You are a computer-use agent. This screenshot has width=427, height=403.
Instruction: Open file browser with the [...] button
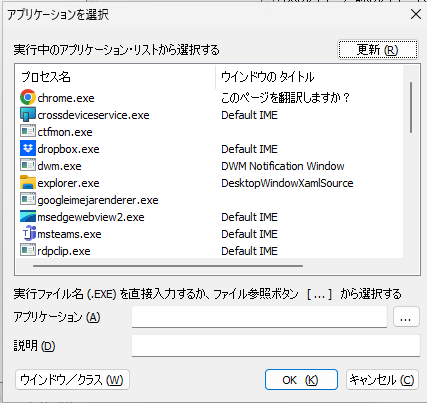[406, 317]
